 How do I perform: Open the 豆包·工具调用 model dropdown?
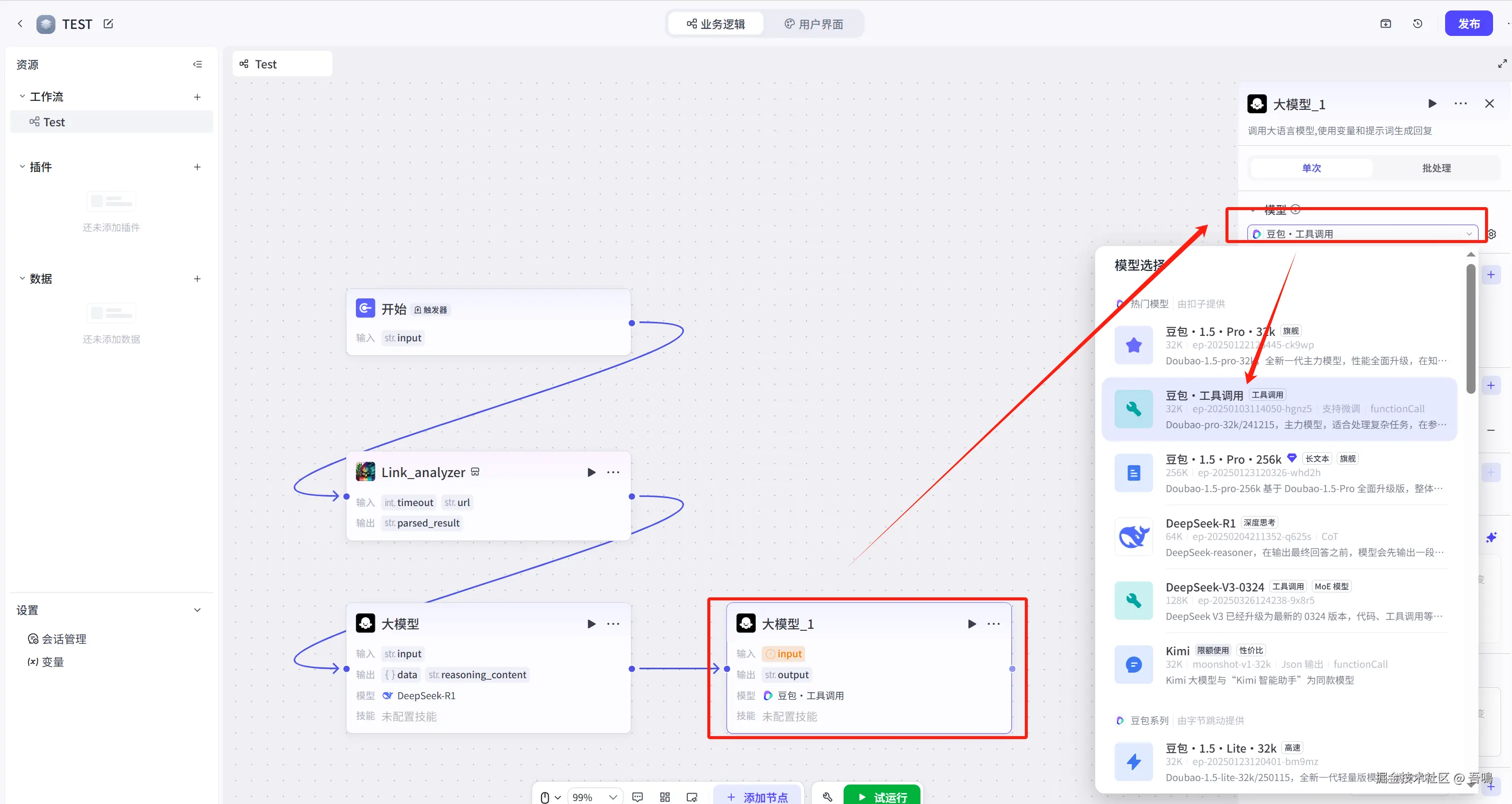coord(1362,234)
